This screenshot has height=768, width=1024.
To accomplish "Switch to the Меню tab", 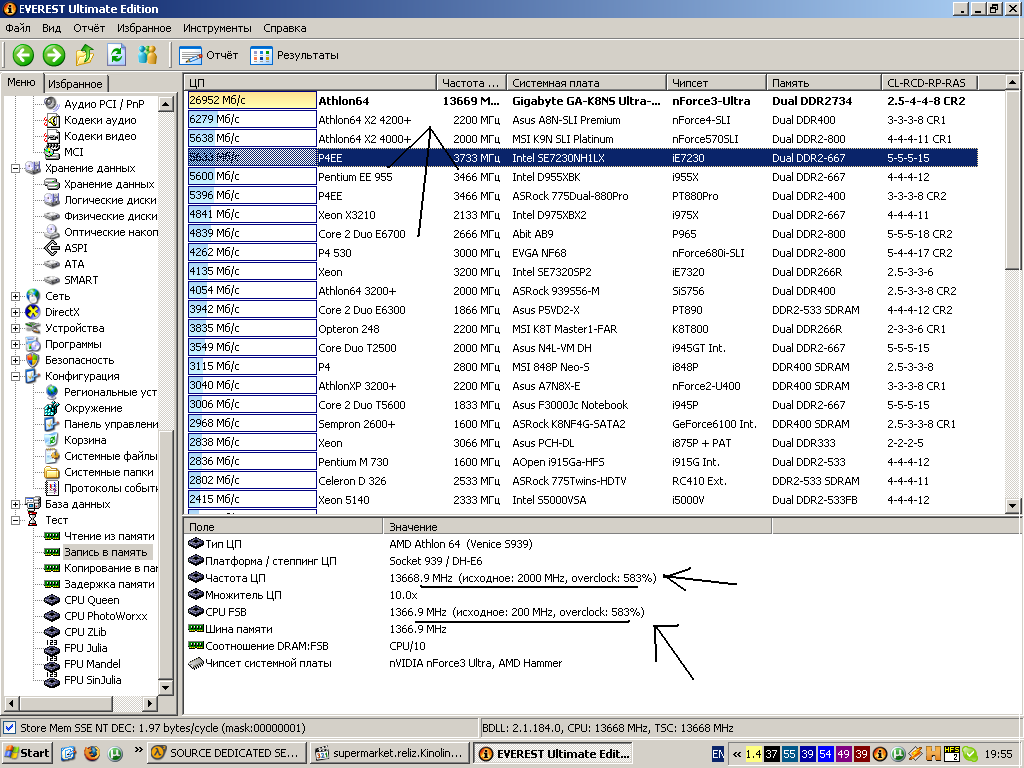I will click(x=22, y=82).
